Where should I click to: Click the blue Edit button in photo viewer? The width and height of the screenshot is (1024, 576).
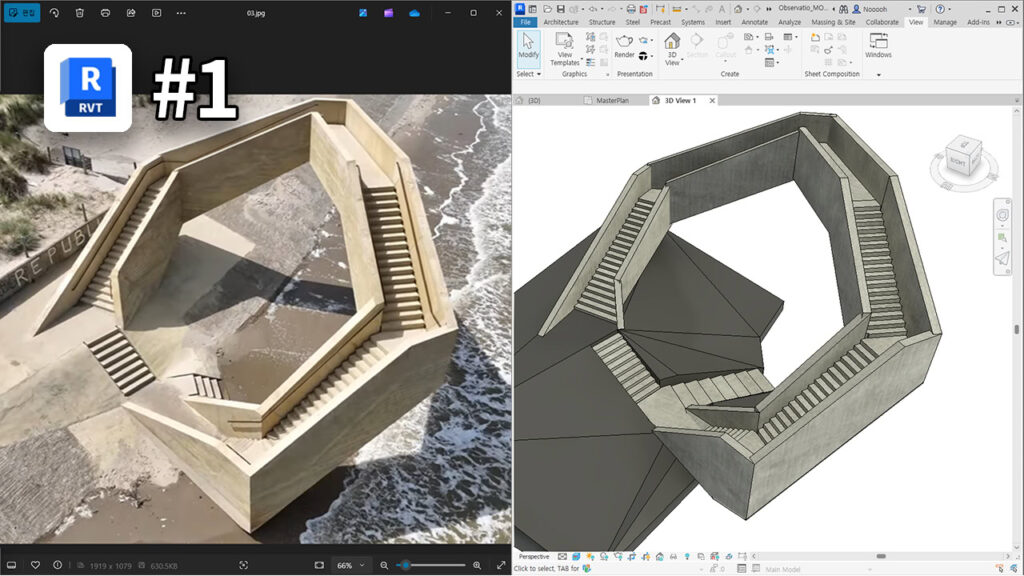[21, 13]
